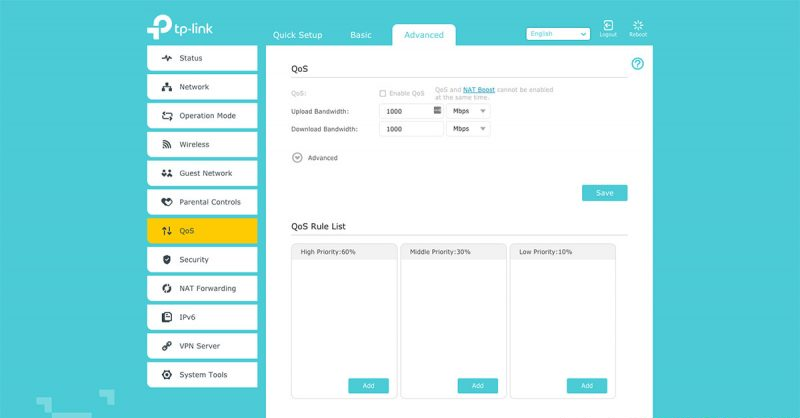Tick the Enable QoS checkbox
The height and width of the screenshot is (418, 800).
pos(383,93)
